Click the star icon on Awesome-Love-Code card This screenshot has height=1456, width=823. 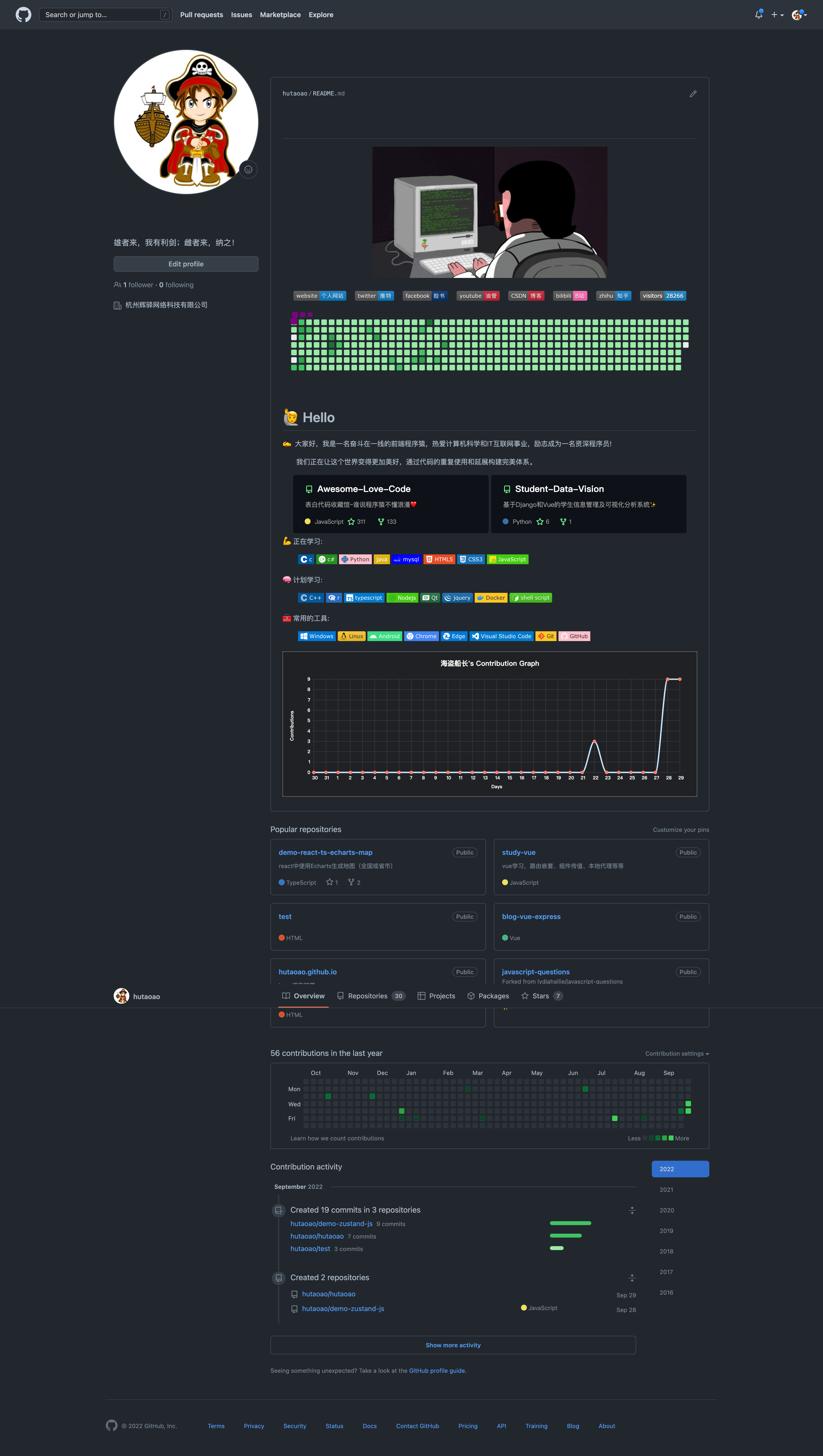[x=351, y=522]
